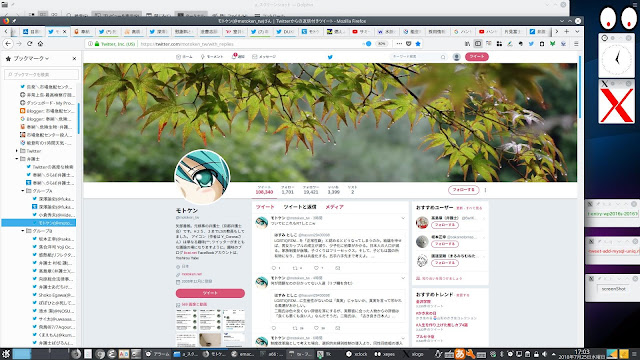Click the pink ツイート button in navbar
Screen dimensions: 640x360
coord(477,57)
